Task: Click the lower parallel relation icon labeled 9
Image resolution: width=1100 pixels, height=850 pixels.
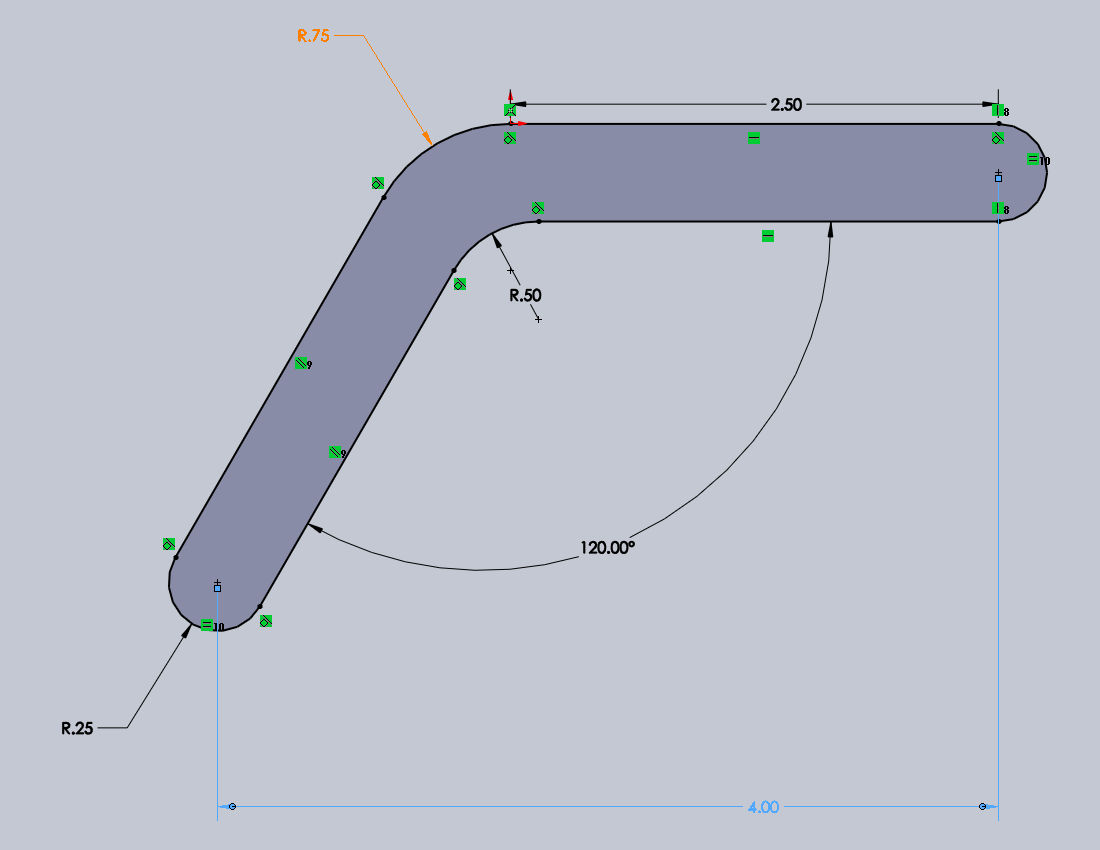Action: [336, 452]
